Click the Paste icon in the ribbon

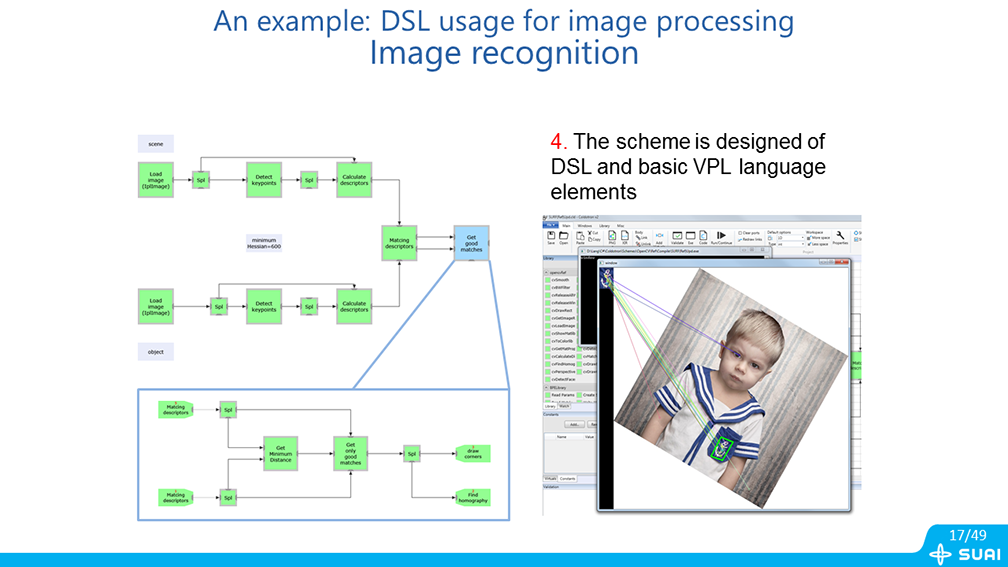581,237
